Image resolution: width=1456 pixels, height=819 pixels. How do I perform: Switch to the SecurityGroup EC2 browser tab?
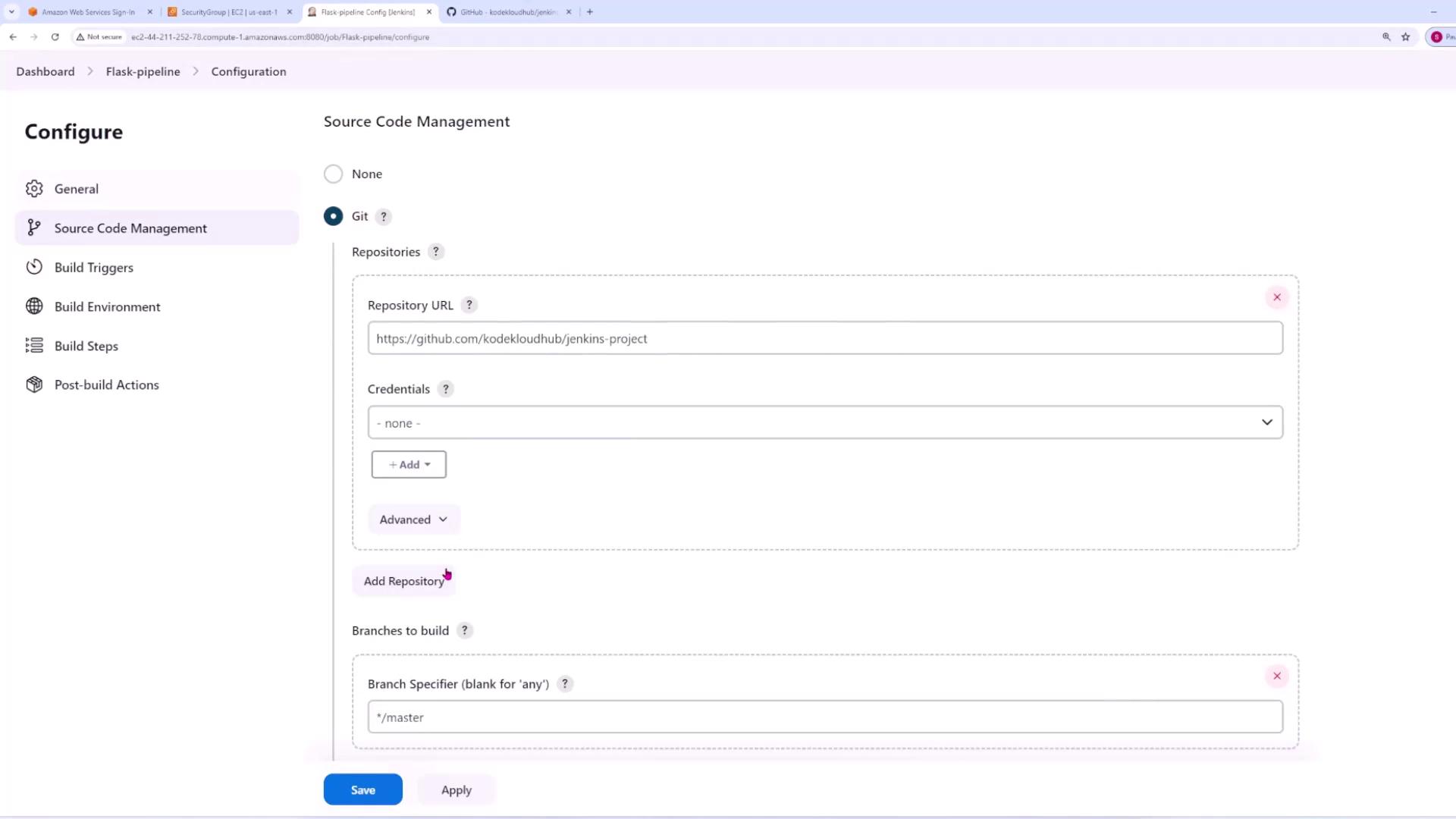pos(227,12)
